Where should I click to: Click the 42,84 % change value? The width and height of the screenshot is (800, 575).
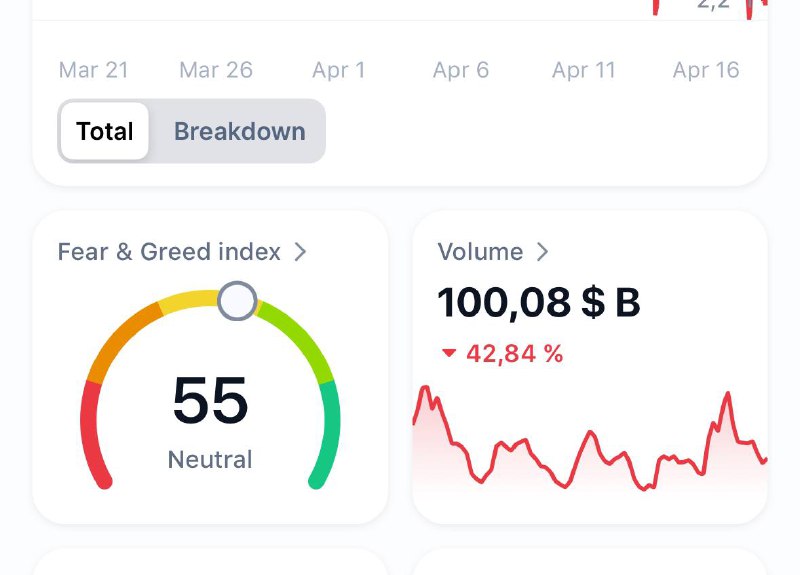pyautogui.click(x=514, y=353)
